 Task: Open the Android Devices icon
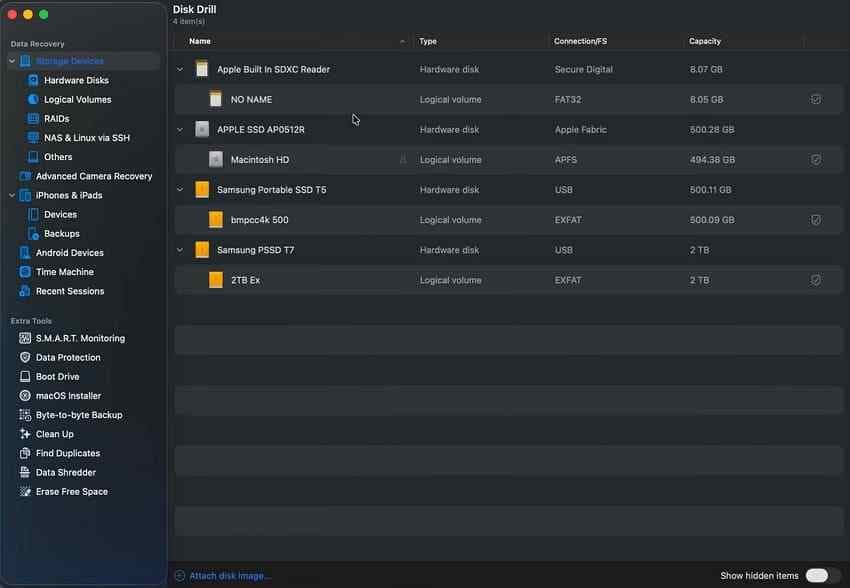[25, 253]
